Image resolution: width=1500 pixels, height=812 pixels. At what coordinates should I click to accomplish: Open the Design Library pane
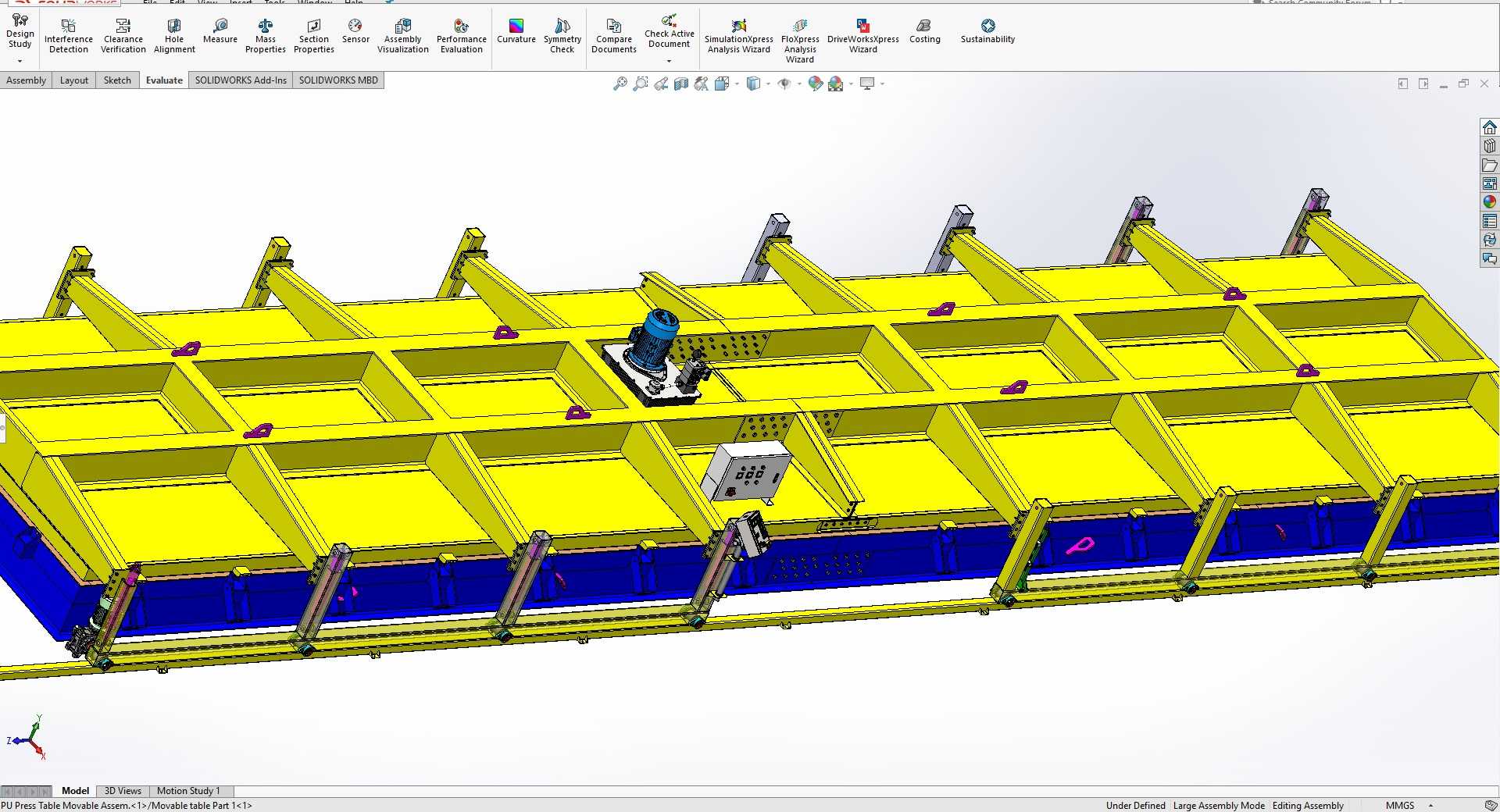click(1490, 146)
